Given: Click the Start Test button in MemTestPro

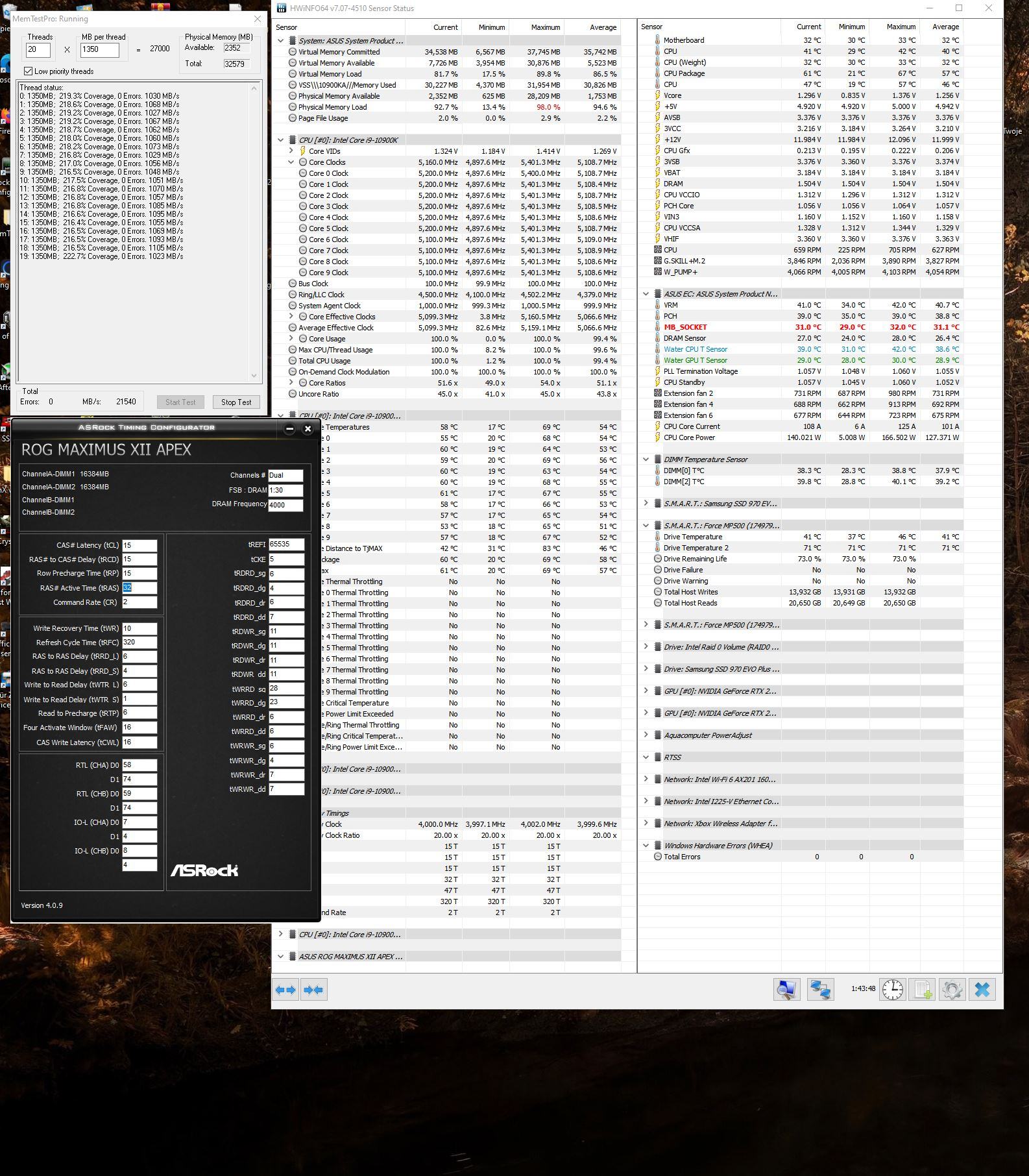Looking at the screenshot, I should (180, 402).
